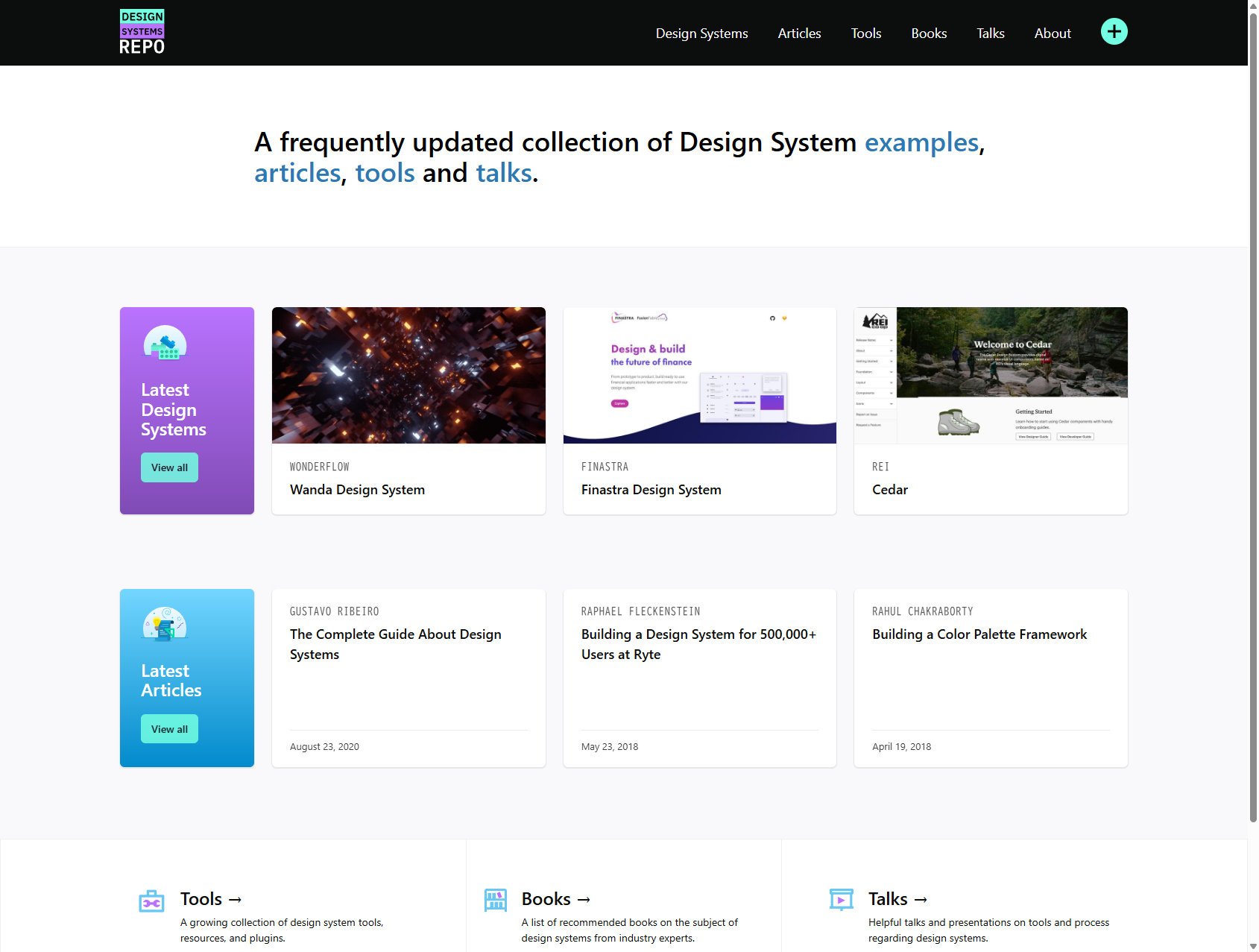Open the Articles navigation menu item
Viewport: 1259px width, 952px height.
pos(799,33)
